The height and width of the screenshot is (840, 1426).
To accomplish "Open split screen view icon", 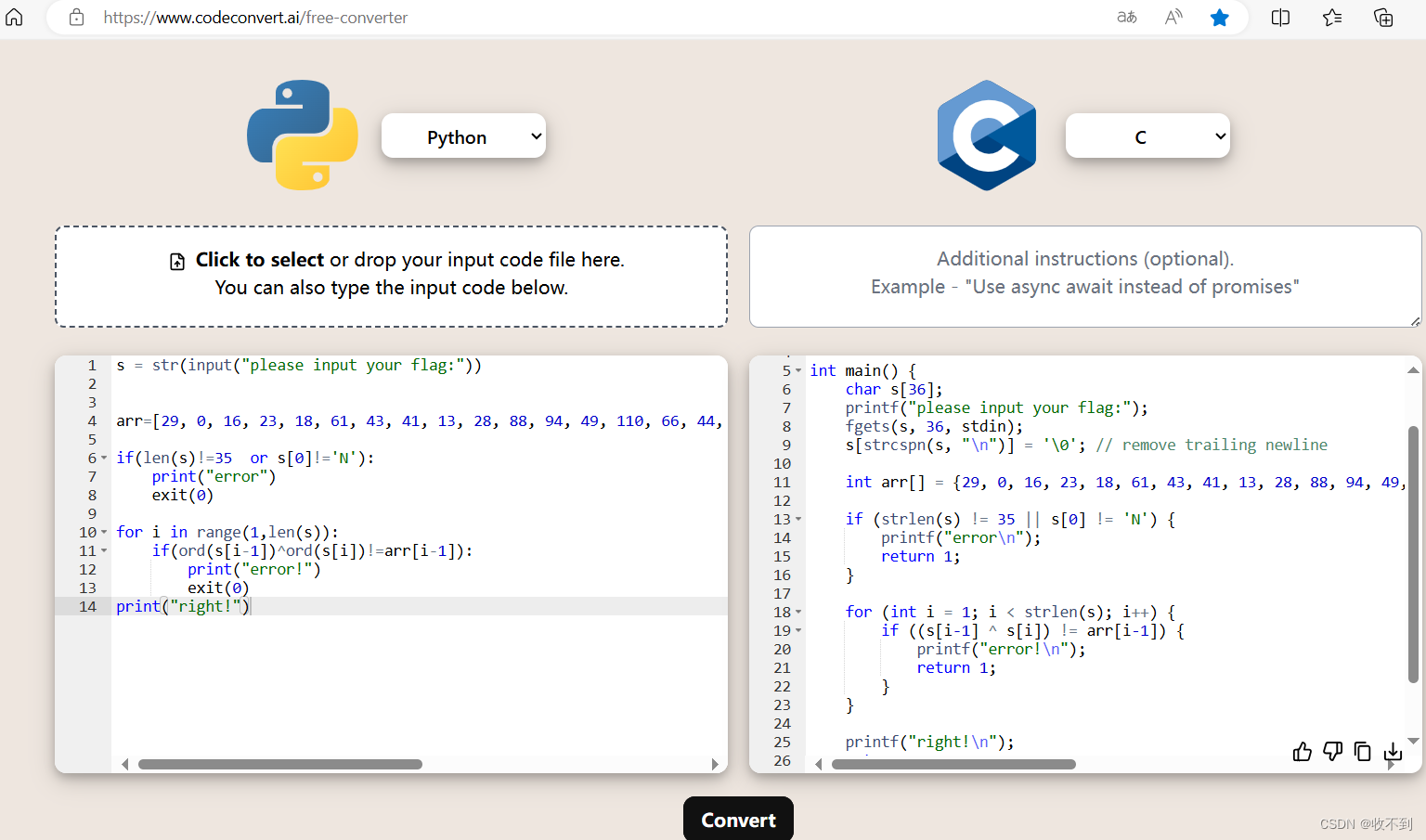I will click(1280, 17).
